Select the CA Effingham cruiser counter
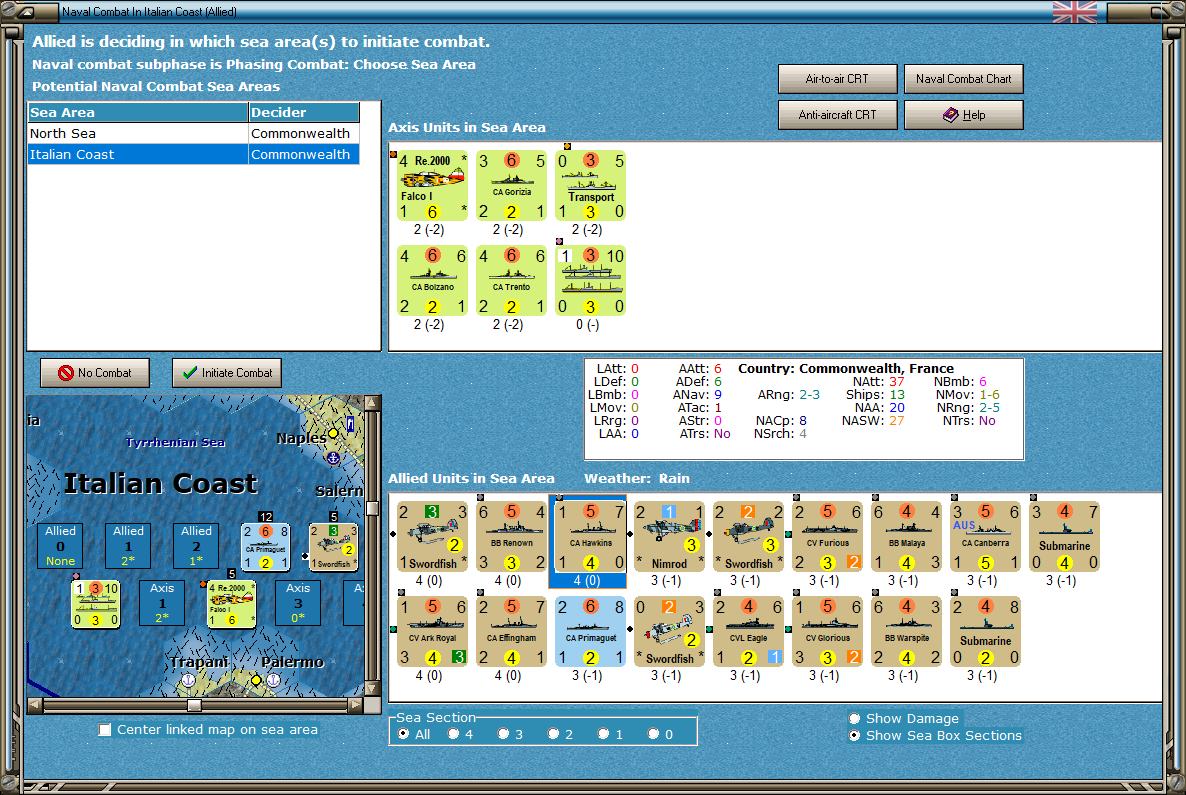This screenshot has height=795, width=1186. pyautogui.click(x=511, y=632)
